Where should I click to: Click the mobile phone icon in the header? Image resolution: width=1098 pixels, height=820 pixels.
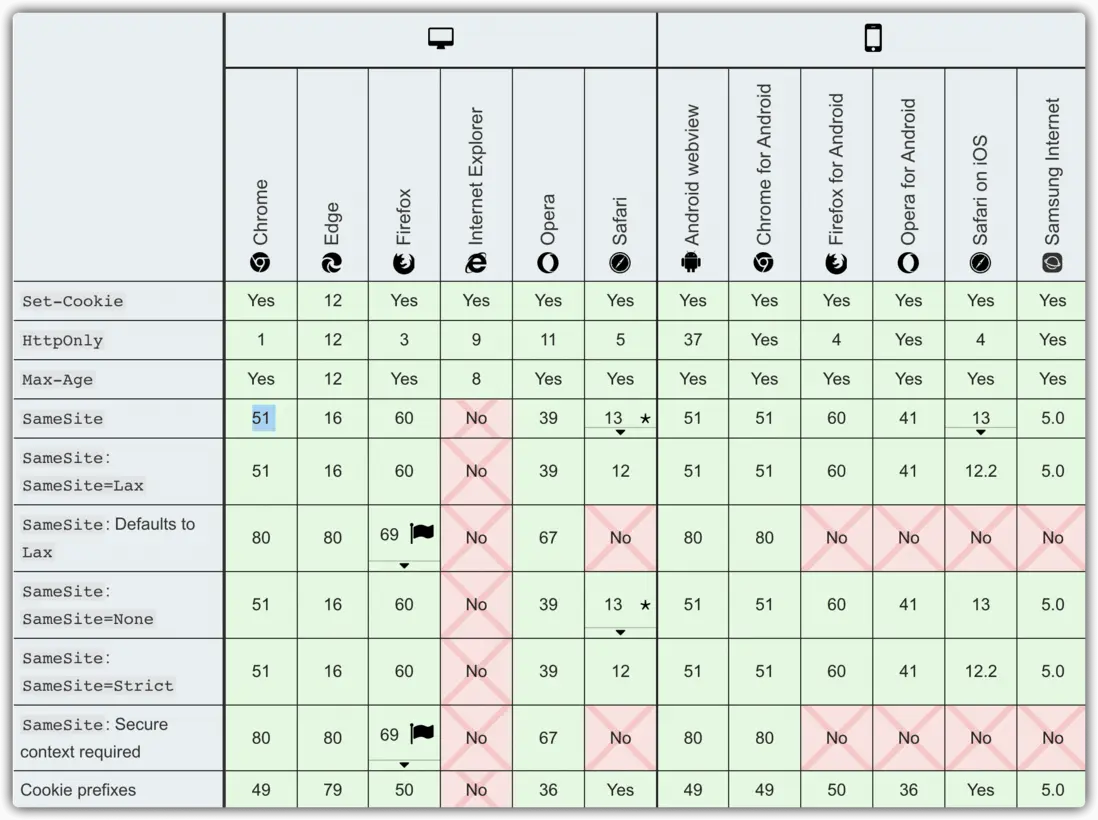873,39
